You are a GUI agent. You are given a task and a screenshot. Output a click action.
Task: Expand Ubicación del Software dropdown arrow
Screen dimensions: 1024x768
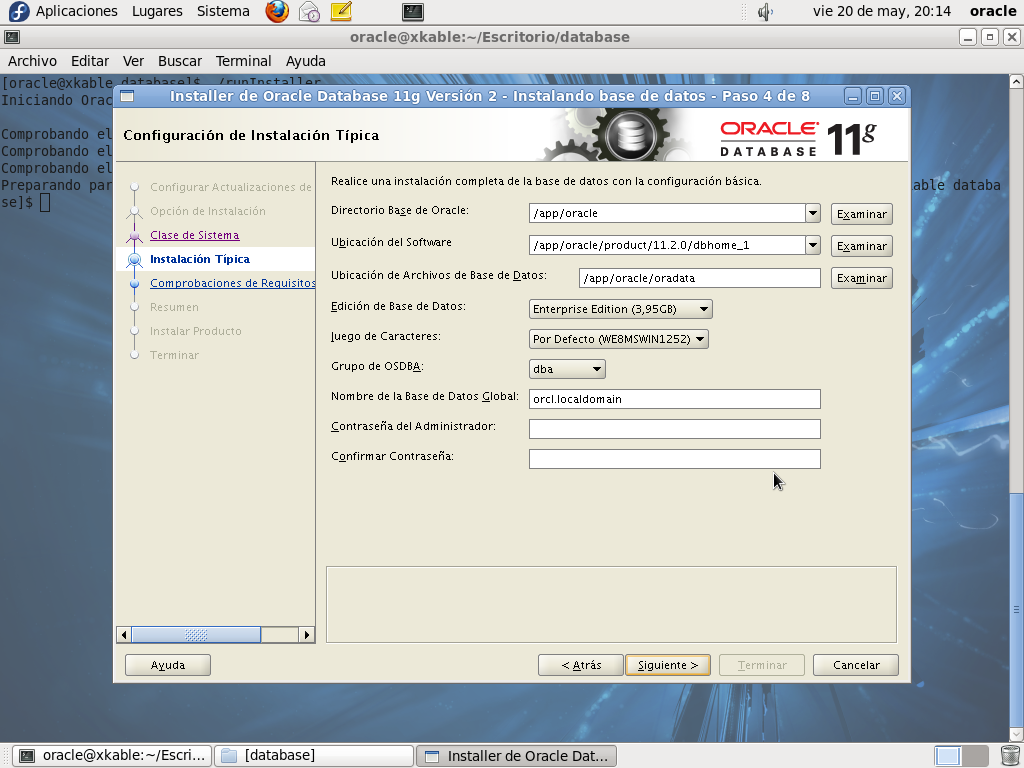pyautogui.click(x=812, y=245)
